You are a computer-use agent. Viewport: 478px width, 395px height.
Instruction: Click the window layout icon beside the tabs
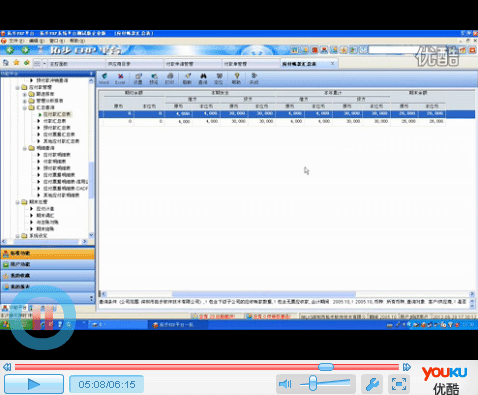37,63
